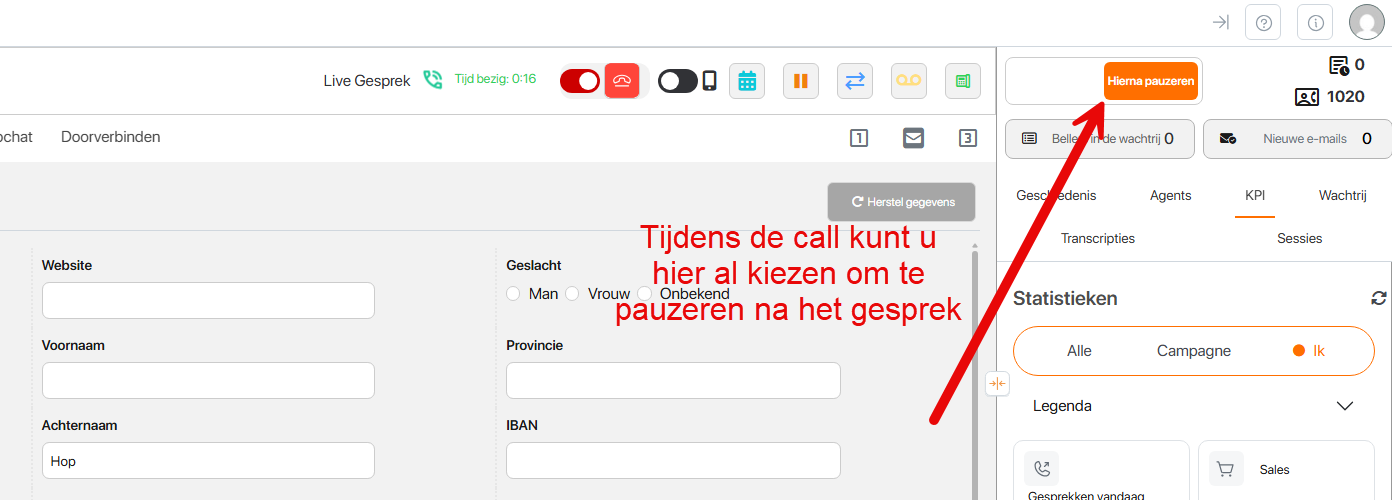Expand the Legenda section chevron
The image size is (1392, 500).
[x=1345, y=406]
